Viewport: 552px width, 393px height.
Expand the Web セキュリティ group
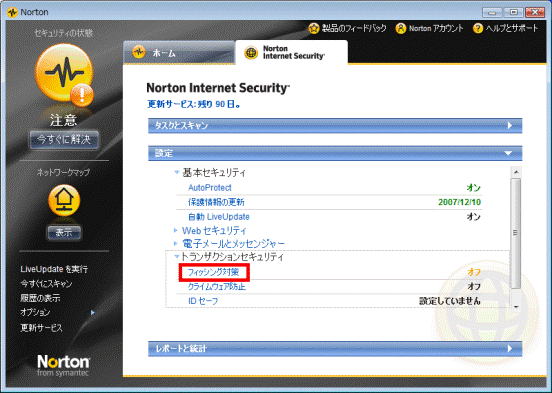176,231
